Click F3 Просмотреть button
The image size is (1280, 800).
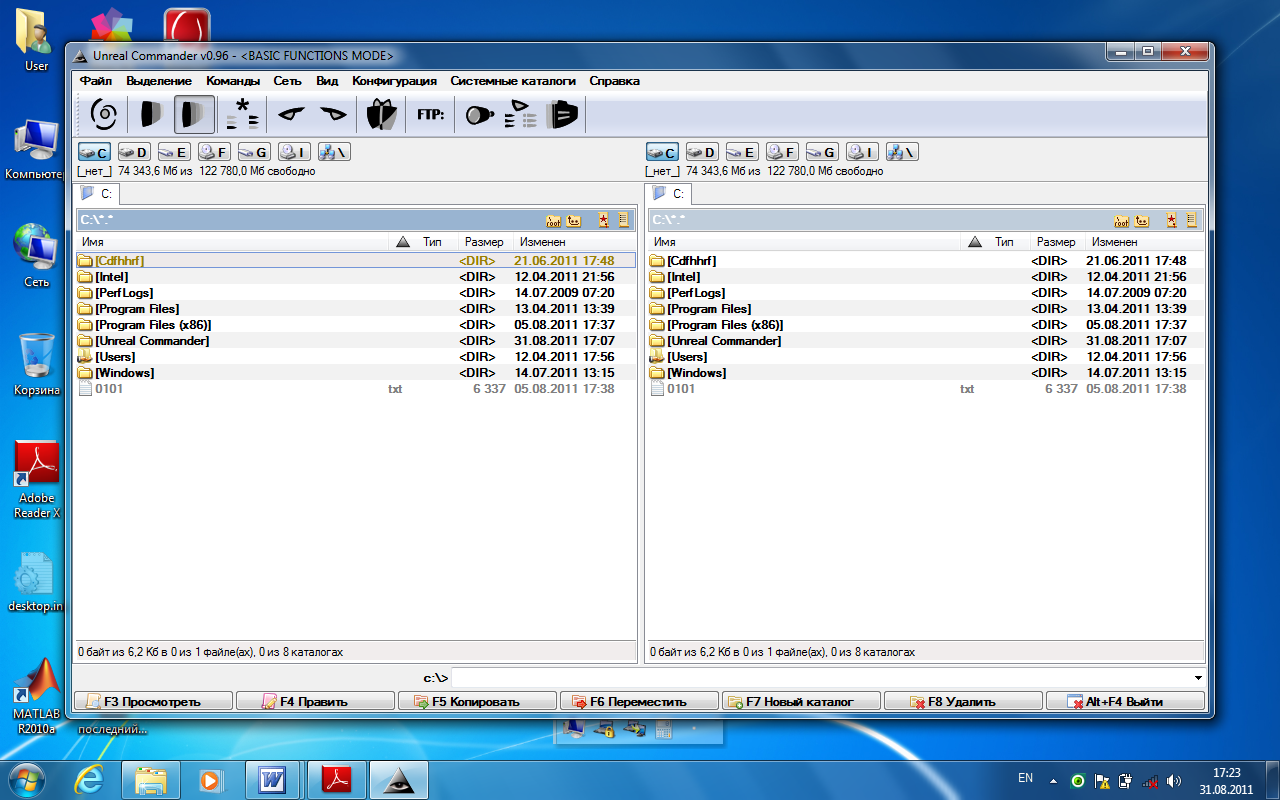[153, 701]
